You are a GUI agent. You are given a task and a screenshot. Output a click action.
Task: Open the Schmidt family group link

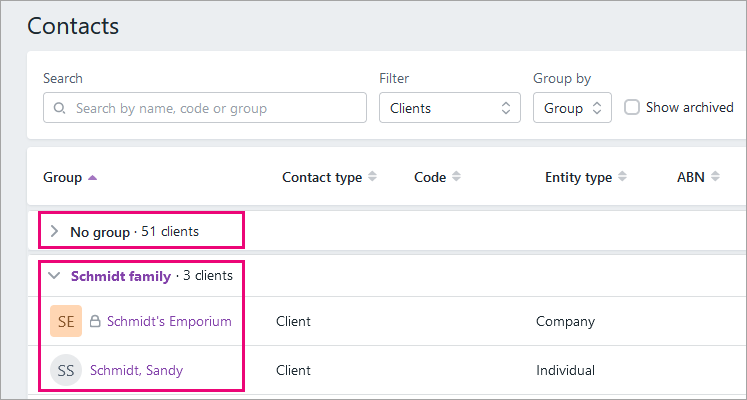pyautogui.click(x=120, y=276)
